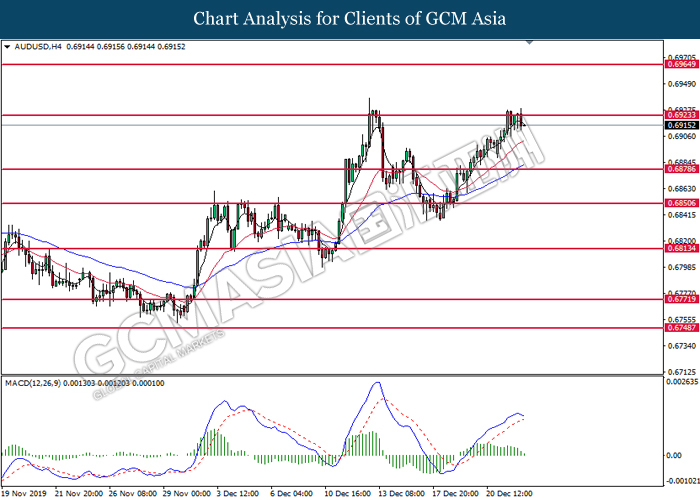The width and height of the screenshot is (700, 500).
Task: Click the 0.68415 price axis value
Action: click(x=682, y=215)
